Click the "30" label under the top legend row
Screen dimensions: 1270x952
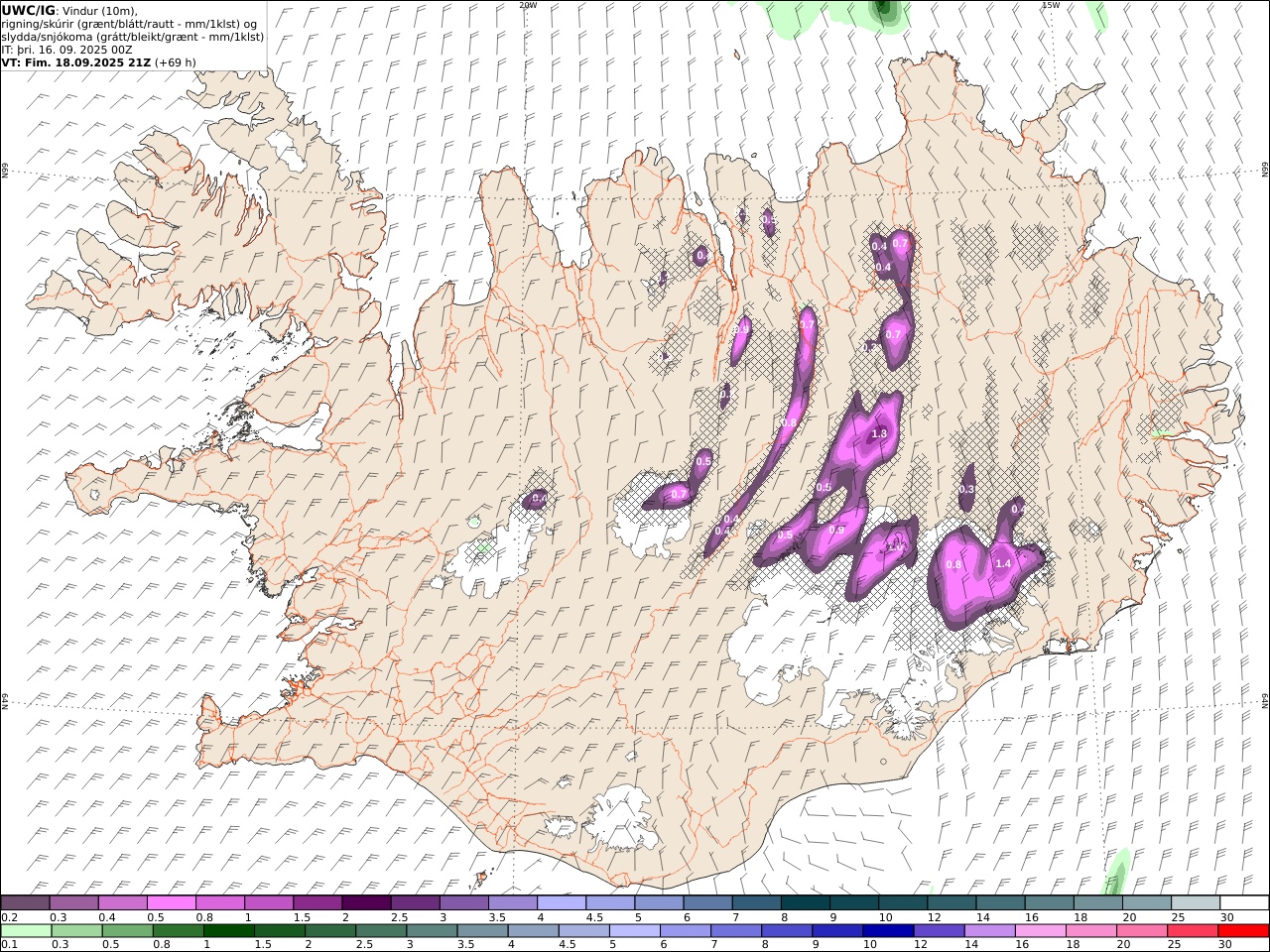pos(1227,917)
